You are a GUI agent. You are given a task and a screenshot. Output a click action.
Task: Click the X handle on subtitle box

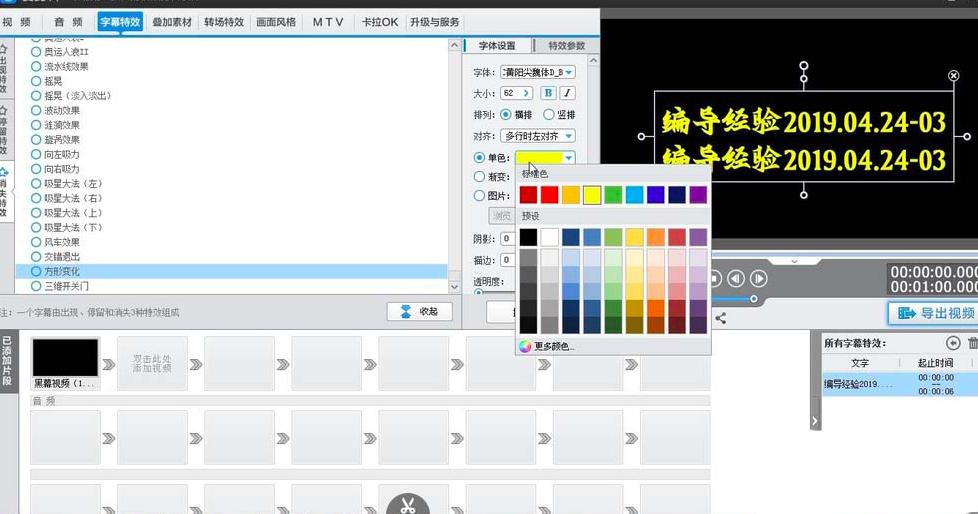(x=953, y=75)
